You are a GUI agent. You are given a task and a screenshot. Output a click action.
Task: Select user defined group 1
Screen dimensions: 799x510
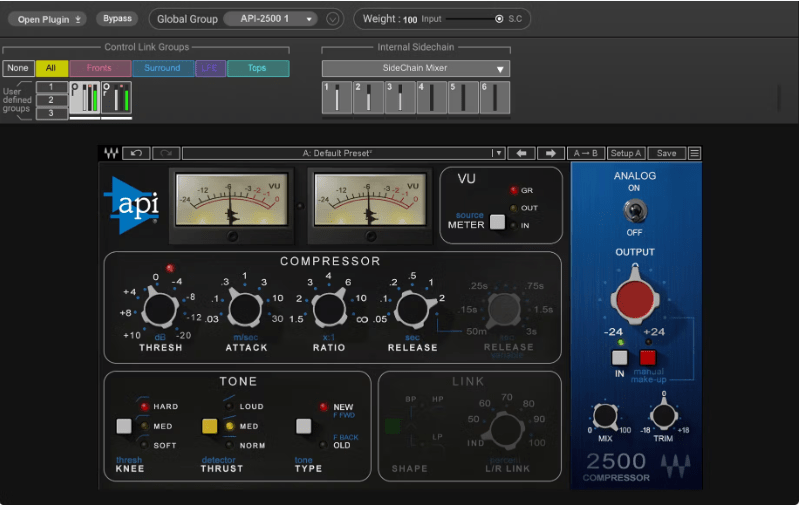[51, 87]
